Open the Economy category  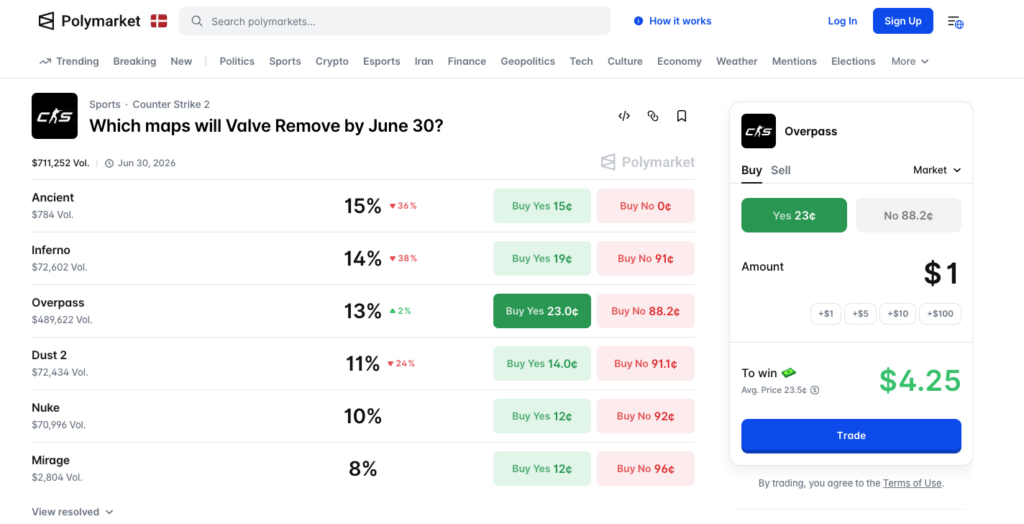tap(679, 61)
